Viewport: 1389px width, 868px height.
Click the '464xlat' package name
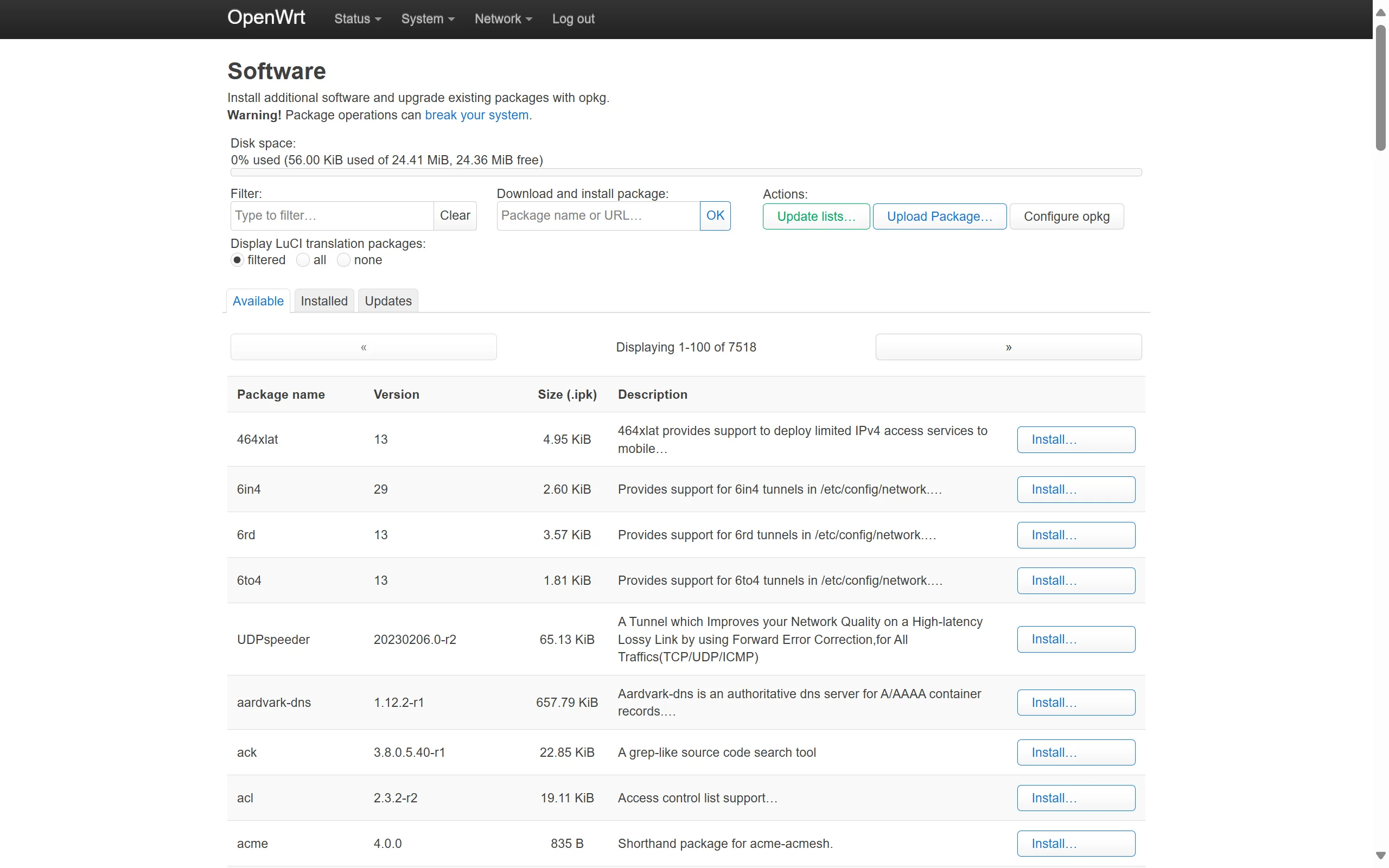point(257,439)
